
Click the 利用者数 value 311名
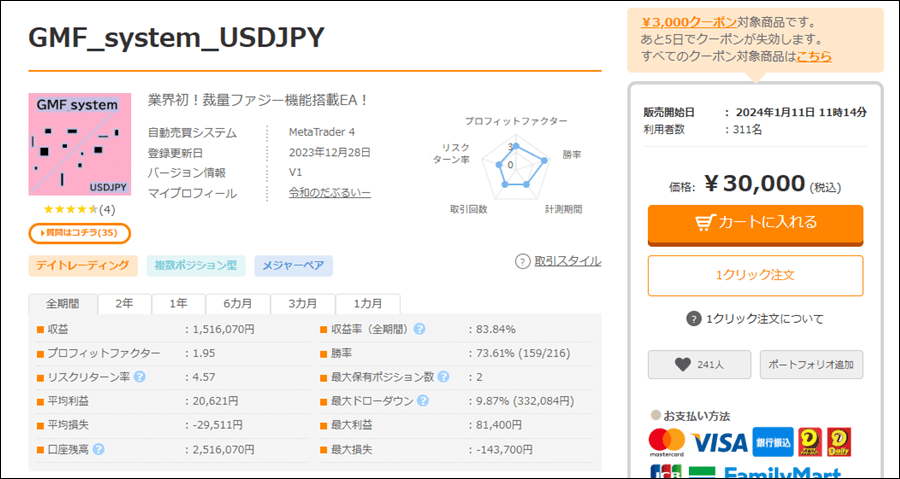point(748,130)
